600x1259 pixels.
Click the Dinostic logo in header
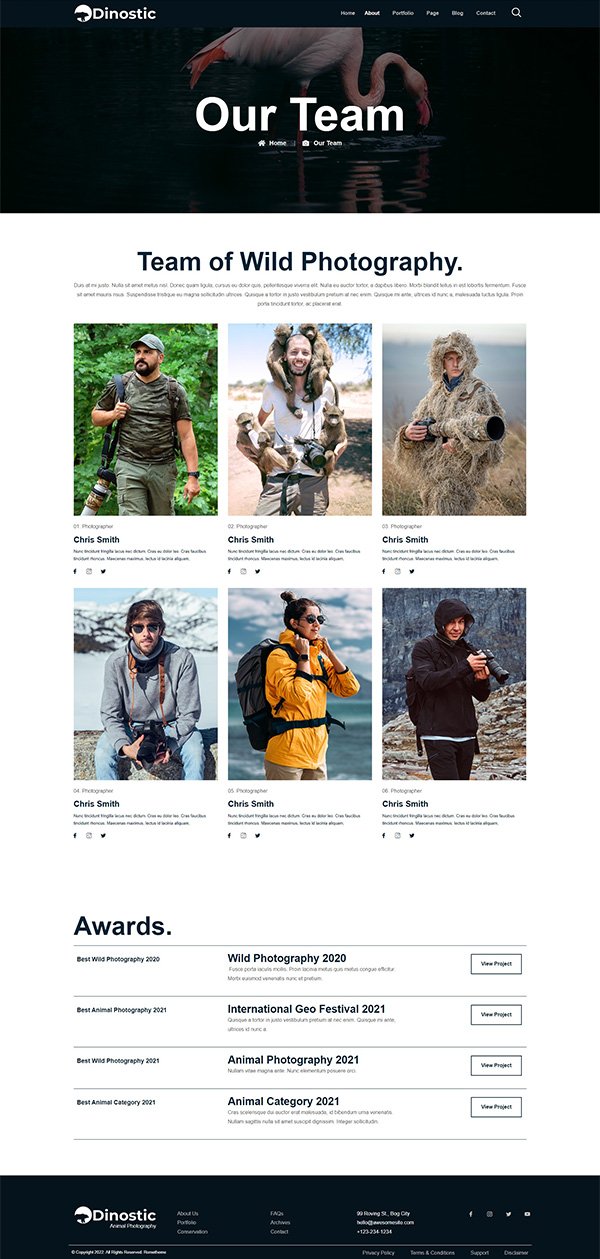point(115,13)
